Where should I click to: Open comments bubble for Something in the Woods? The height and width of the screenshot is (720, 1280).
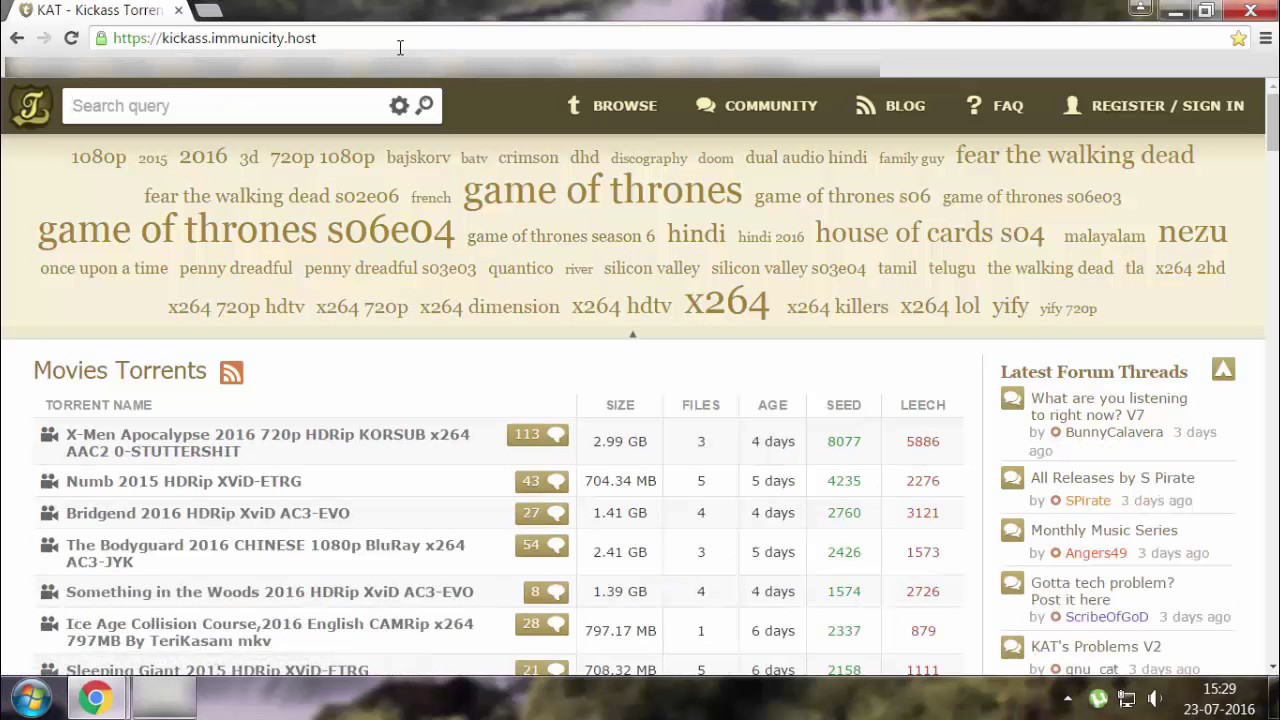[546, 592]
